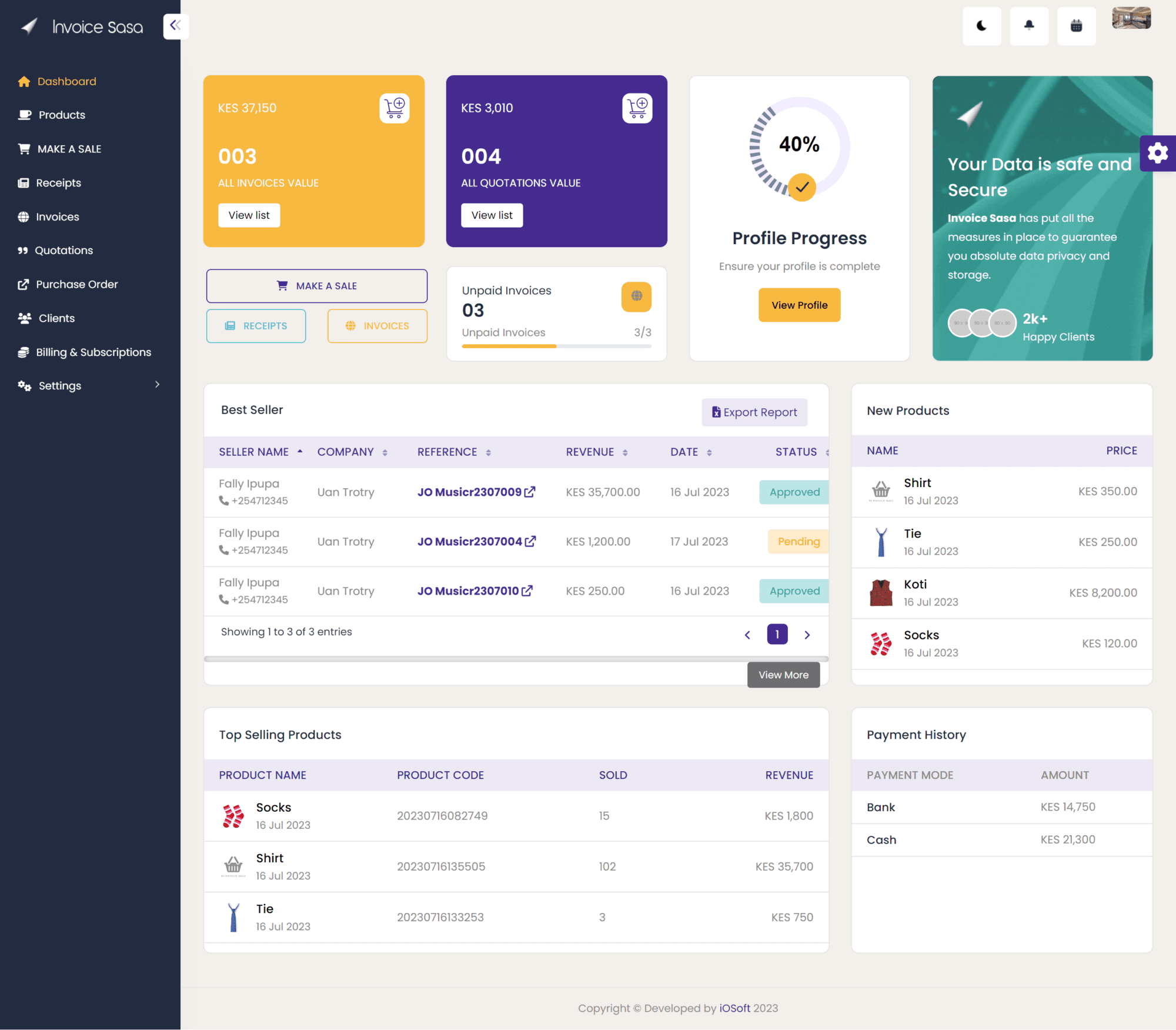Collapse the sidebar with the double-chevron button

pos(175,25)
